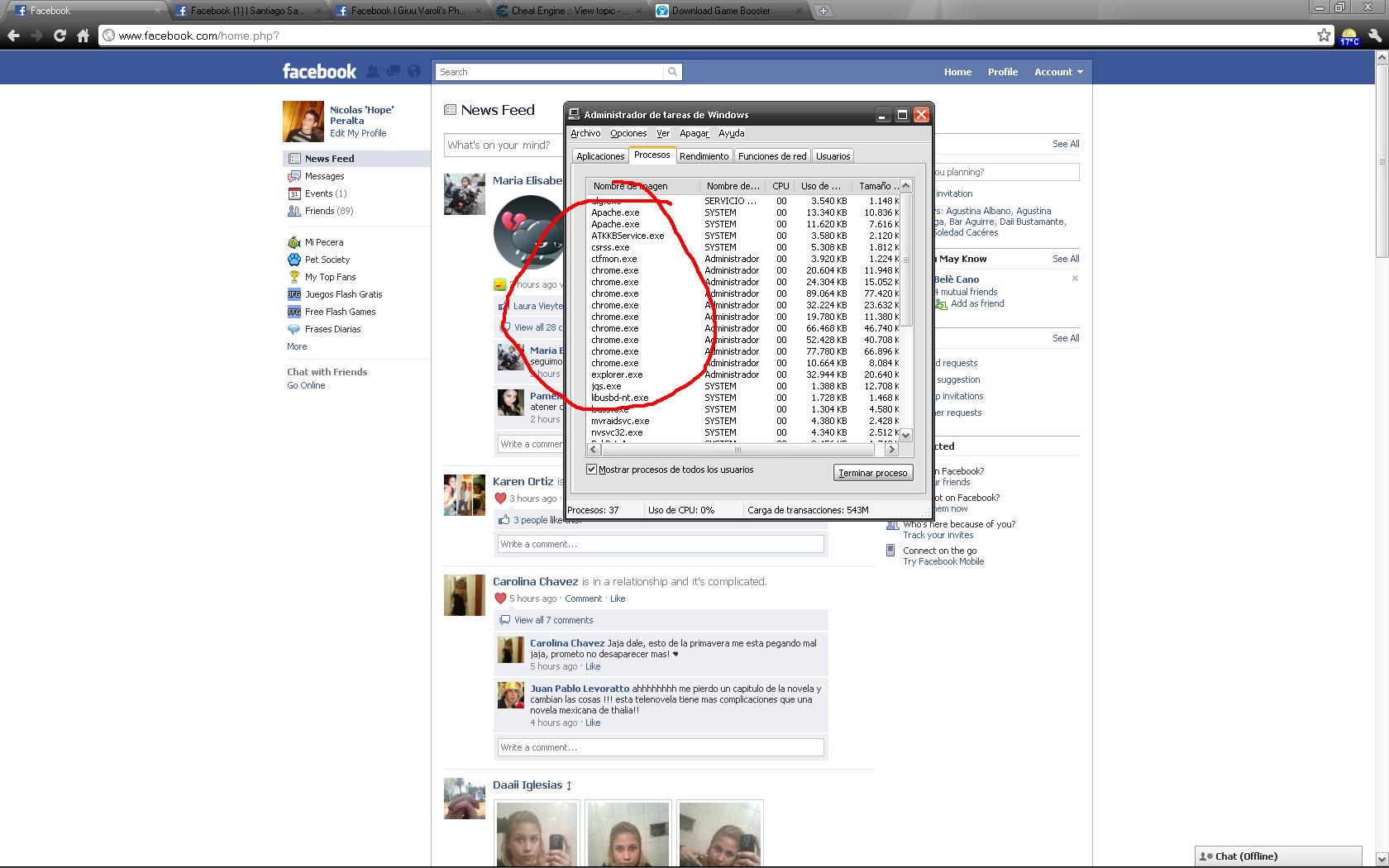Click Go Online under Chat with Friends
The image size is (1389, 868).
(306, 385)
